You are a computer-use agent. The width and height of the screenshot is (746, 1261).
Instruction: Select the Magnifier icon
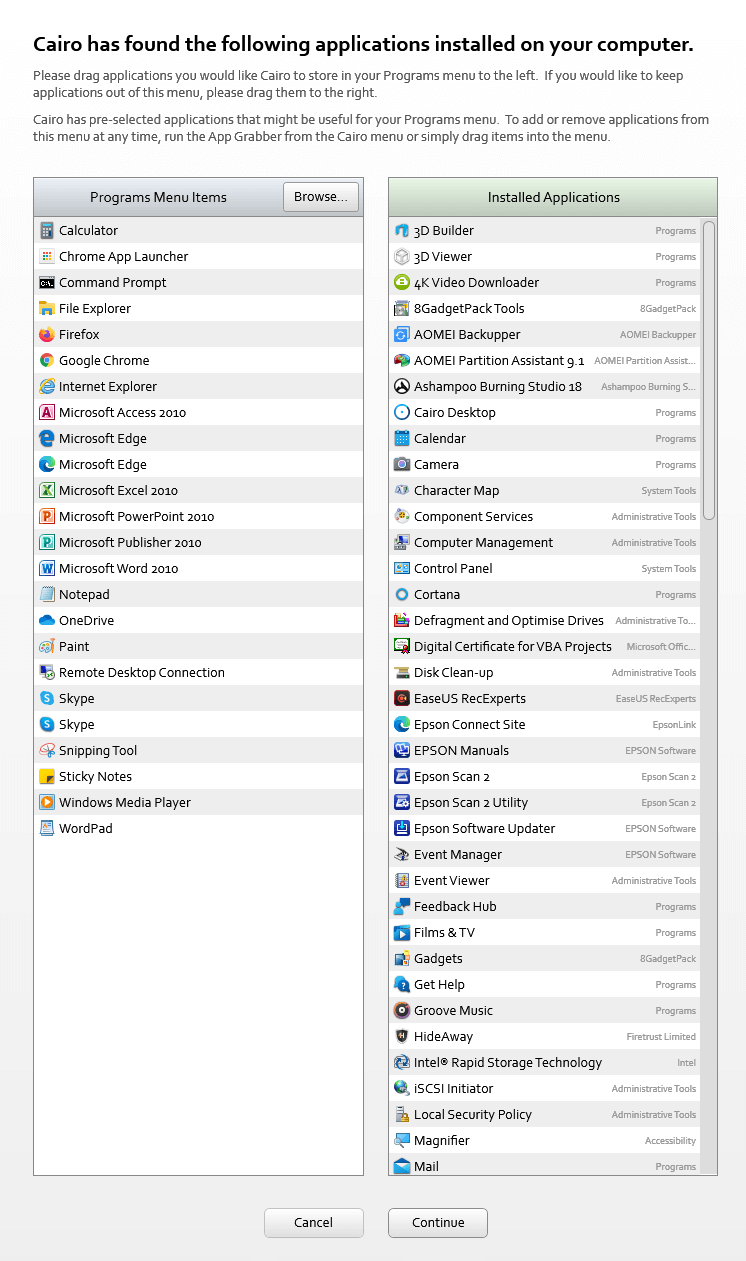pyautogui.click(x=401, y=1141)
